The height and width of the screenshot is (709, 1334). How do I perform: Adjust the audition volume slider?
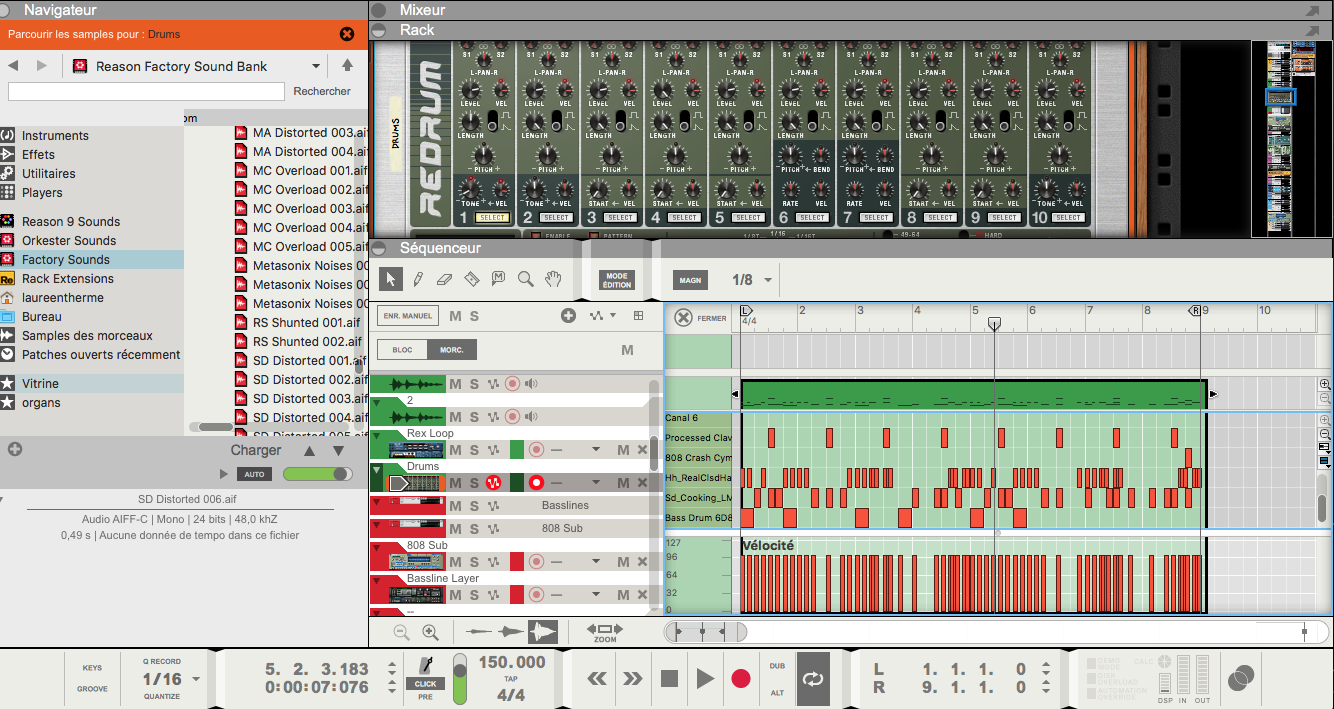[x=317, y=474]
